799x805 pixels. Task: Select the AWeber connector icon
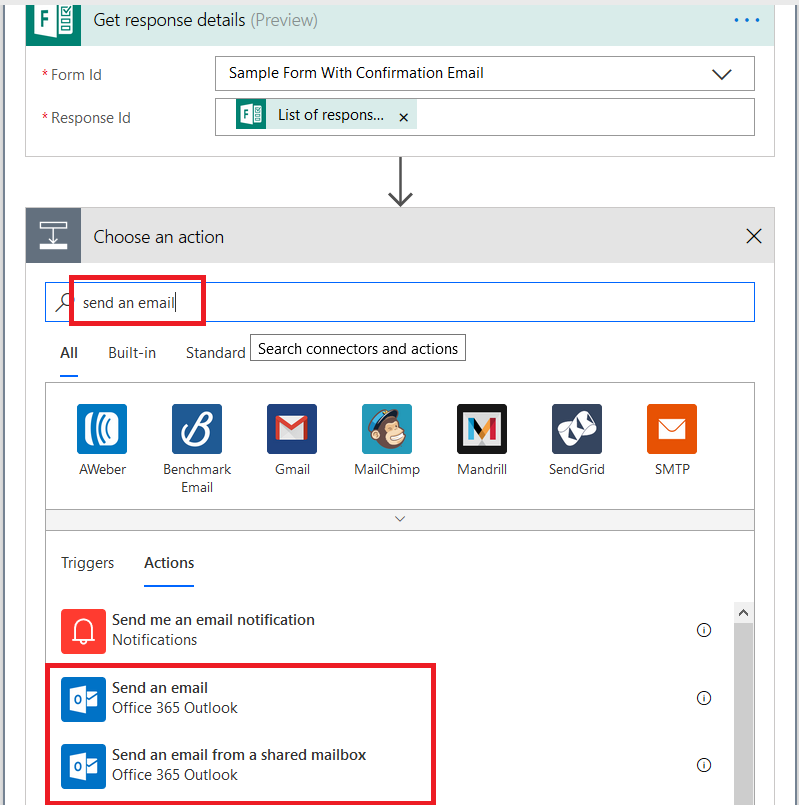[102, 429]
